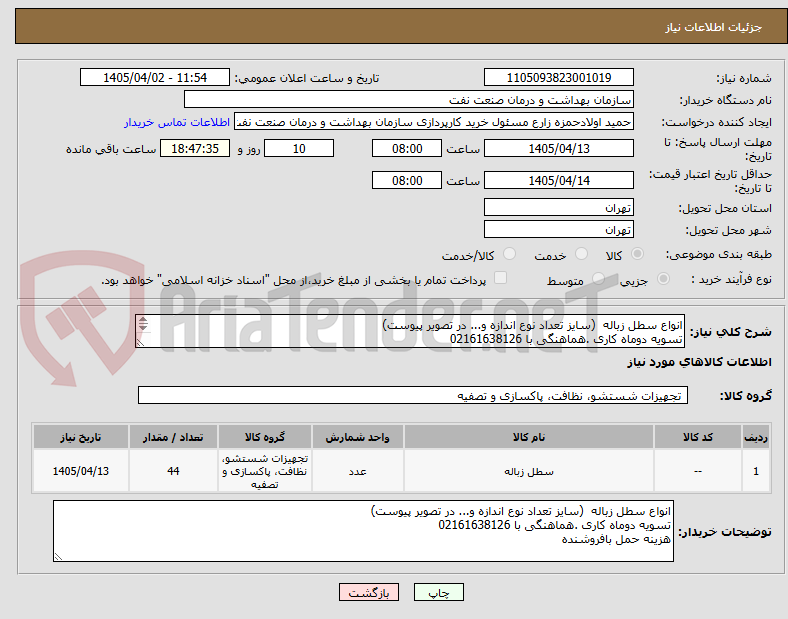Click the remaining days field showing 10
The height and width of the screenshot is (619, 788).
tap(299, 149)
